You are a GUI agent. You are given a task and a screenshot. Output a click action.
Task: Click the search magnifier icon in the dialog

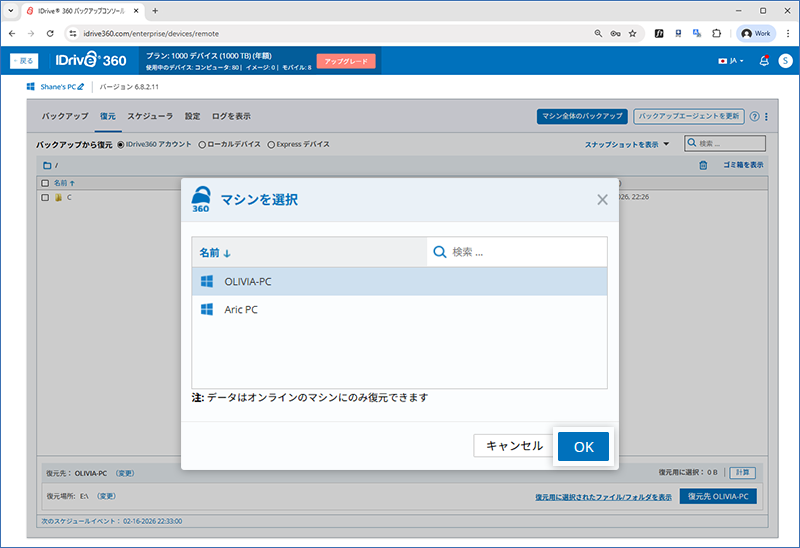pyautogui.click(x=440, y=252)
